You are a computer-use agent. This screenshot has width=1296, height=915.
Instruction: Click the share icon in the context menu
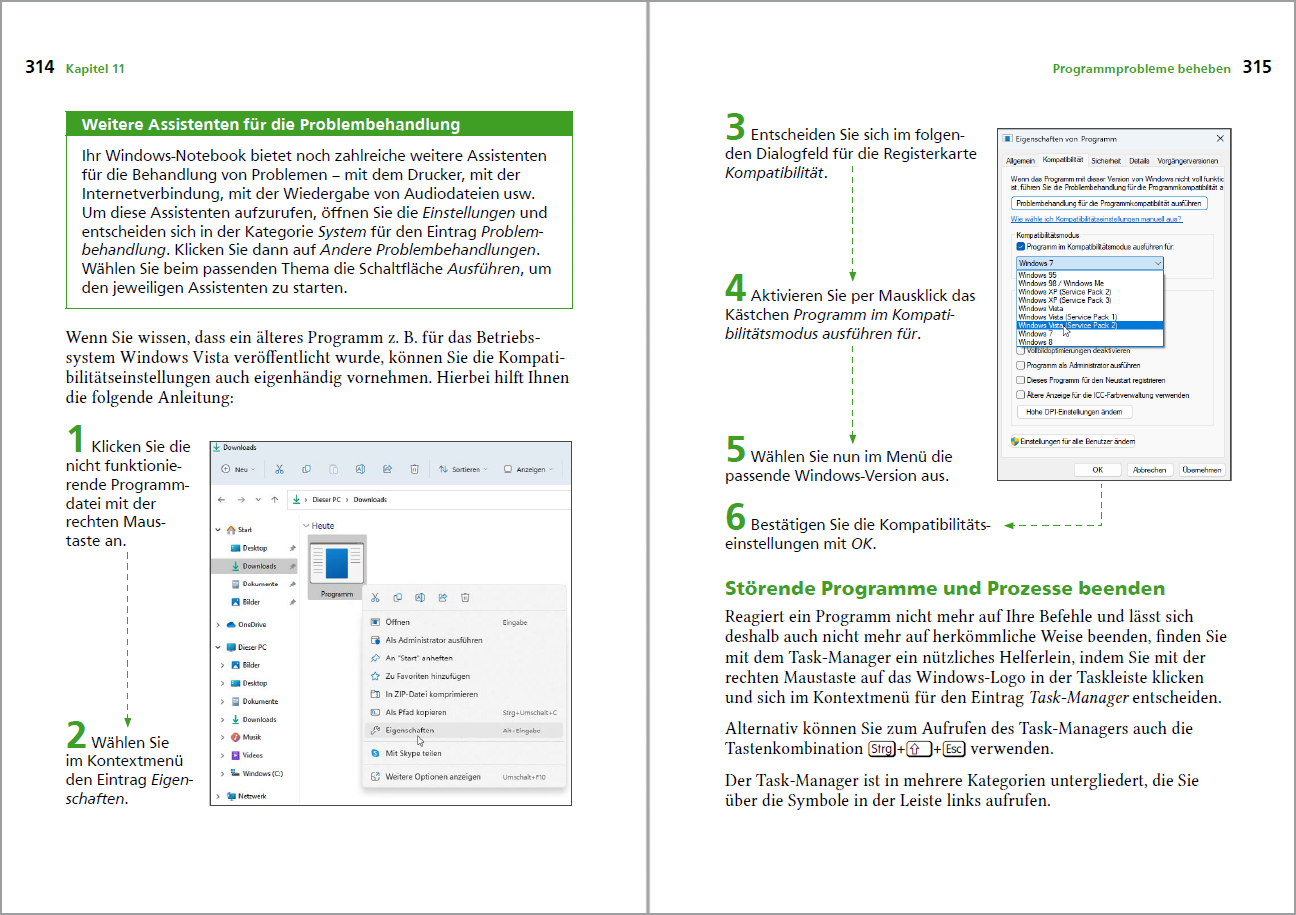pos(442,598)
